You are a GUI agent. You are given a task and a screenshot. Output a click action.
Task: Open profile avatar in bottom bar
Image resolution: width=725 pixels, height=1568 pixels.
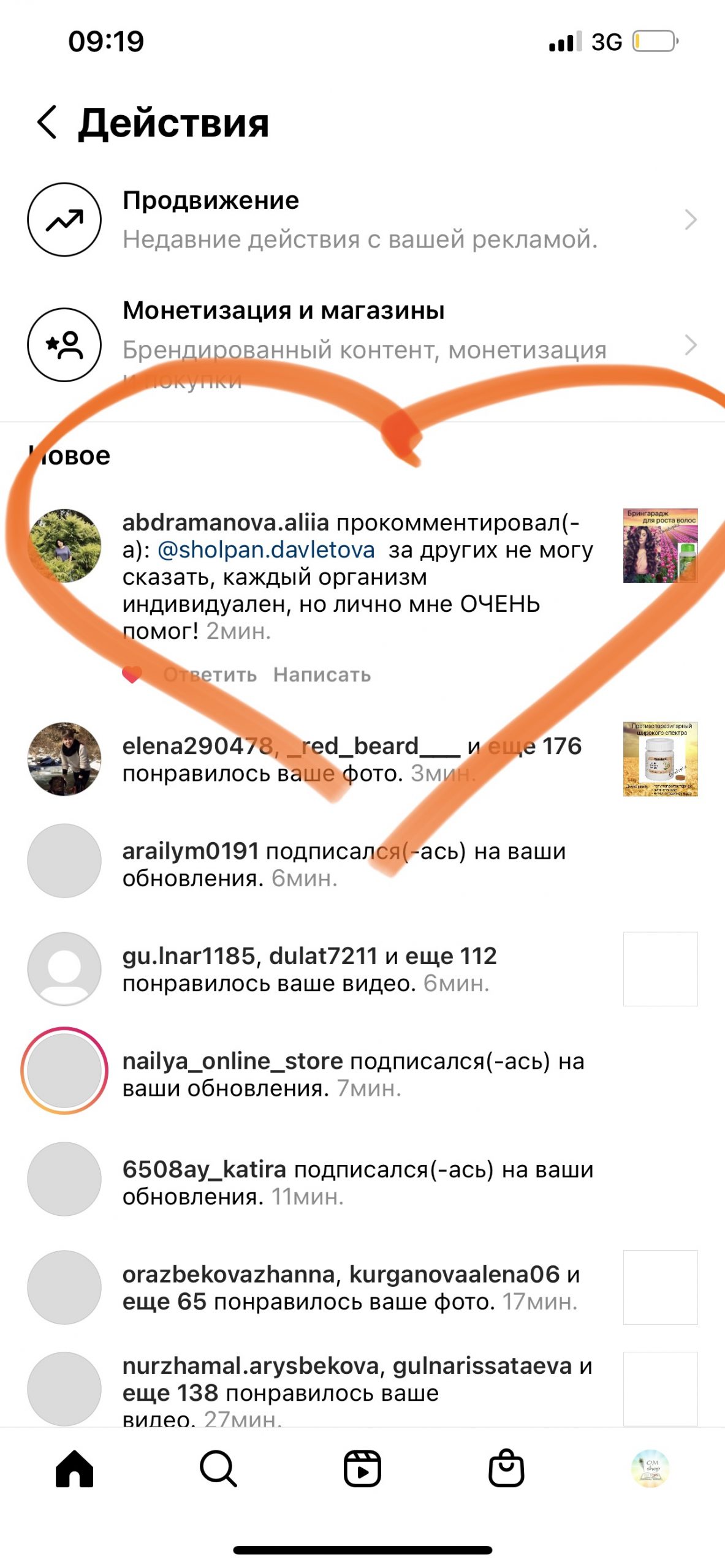tap(650, 1468)
